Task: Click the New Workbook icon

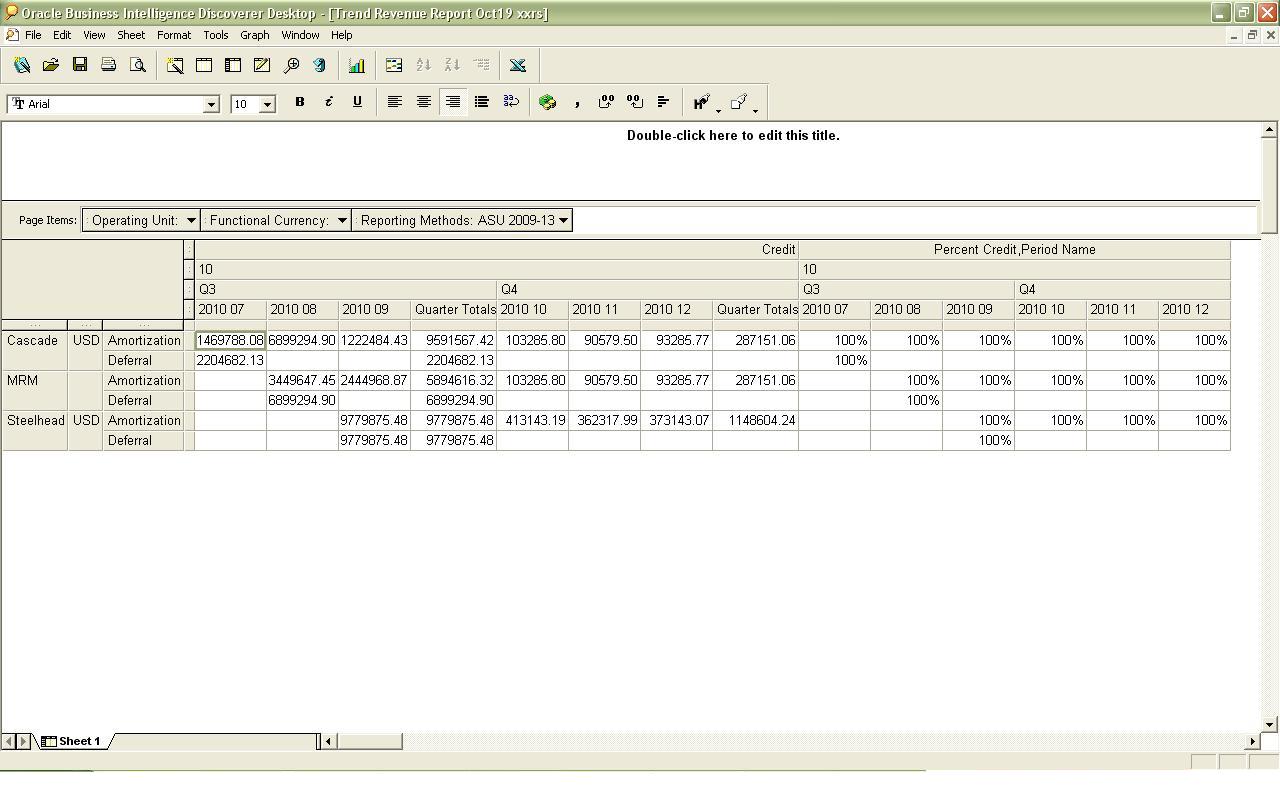Action: tap(22, 65)
